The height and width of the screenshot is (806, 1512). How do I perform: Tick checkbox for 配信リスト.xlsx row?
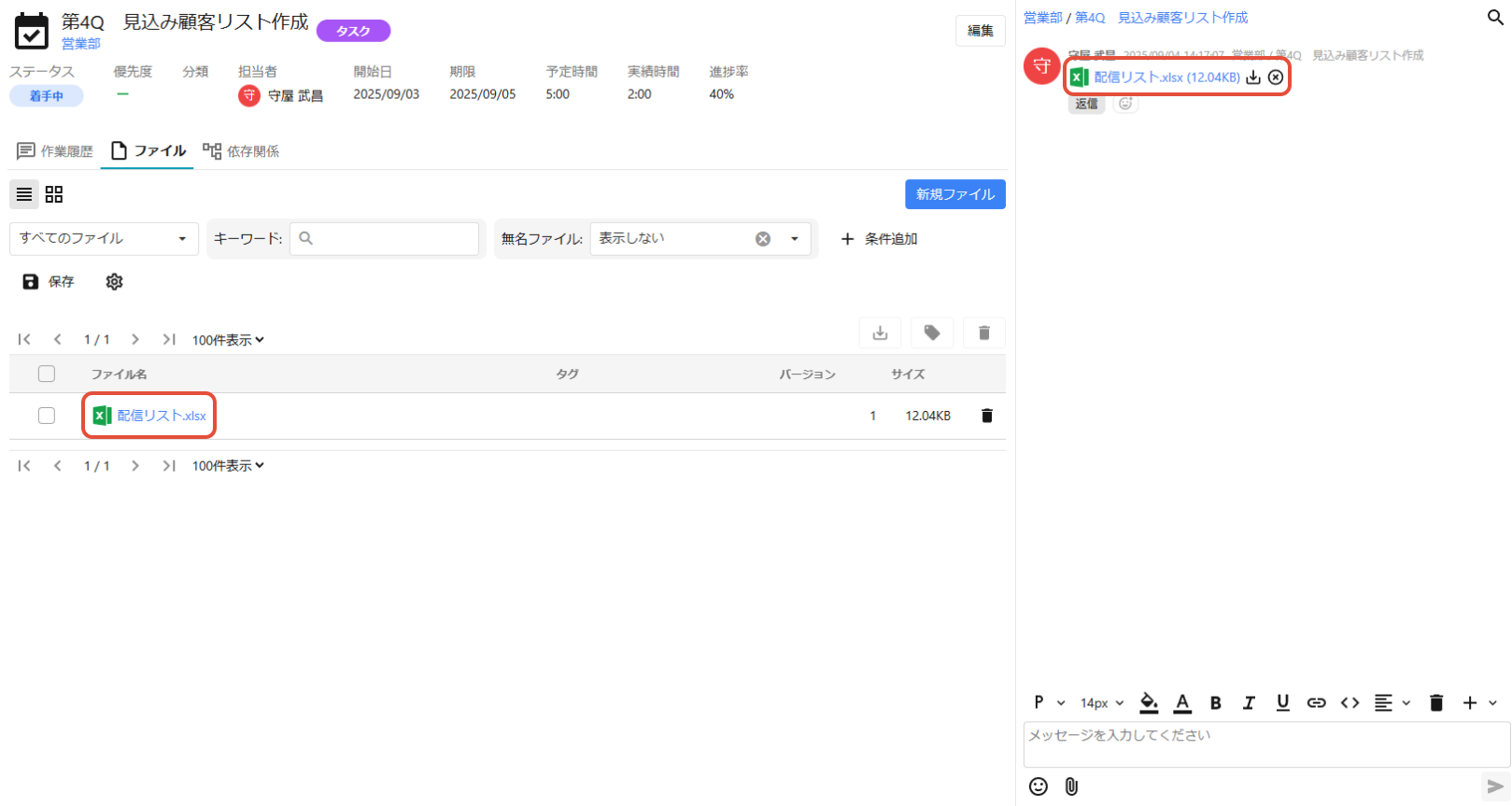click(47, 416)
